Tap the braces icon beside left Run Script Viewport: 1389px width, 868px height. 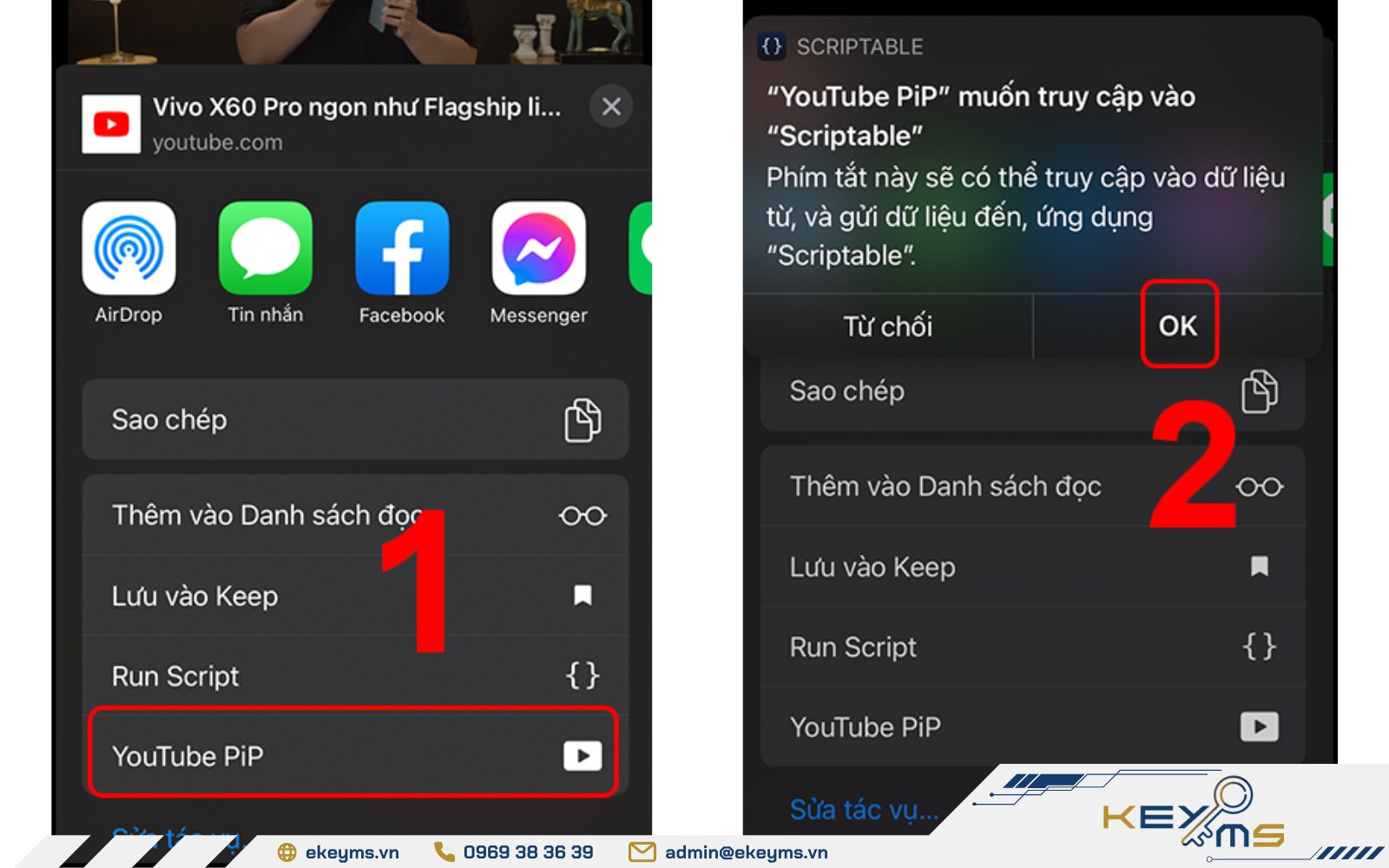click(583, 674)
